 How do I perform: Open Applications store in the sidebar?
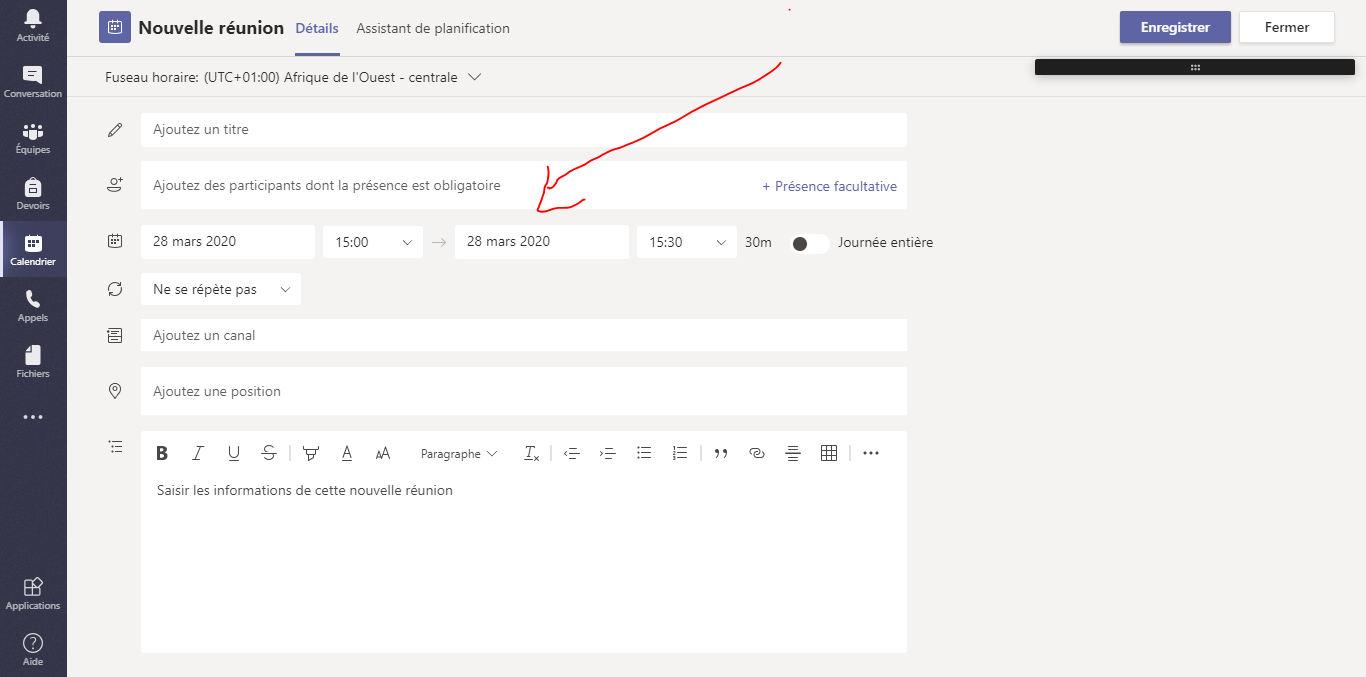tap(33, 594)
